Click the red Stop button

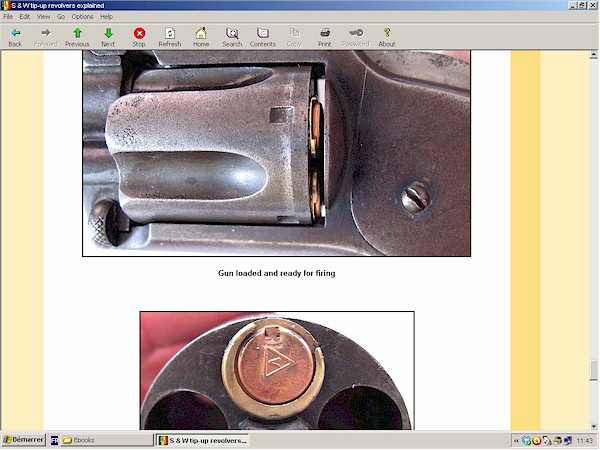click(x=139, y=37)
